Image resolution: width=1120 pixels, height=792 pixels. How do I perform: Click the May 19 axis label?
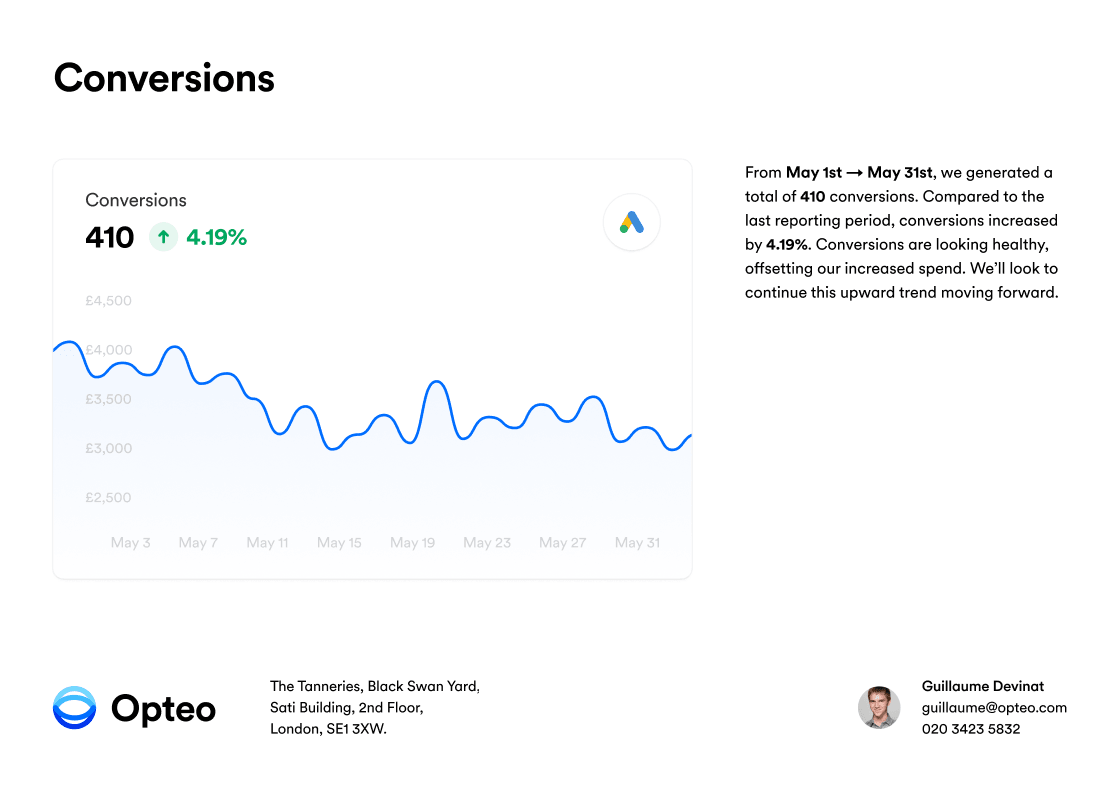click(412, 543)
